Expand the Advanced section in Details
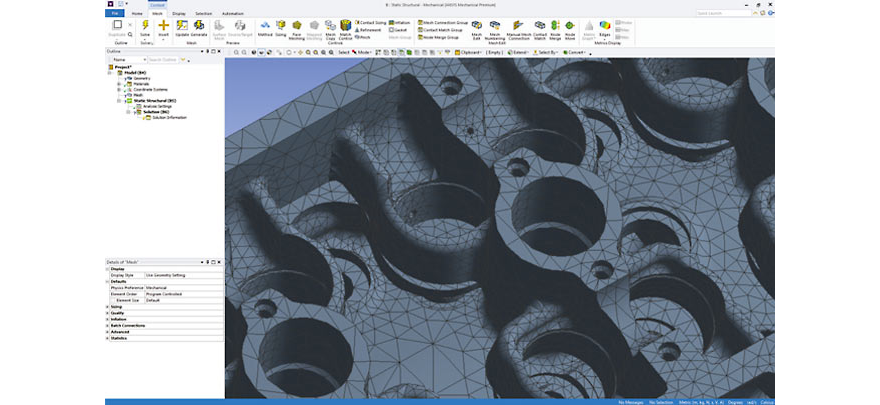Image resolution: width=880 pixels, height=405 pixels. 108,332
